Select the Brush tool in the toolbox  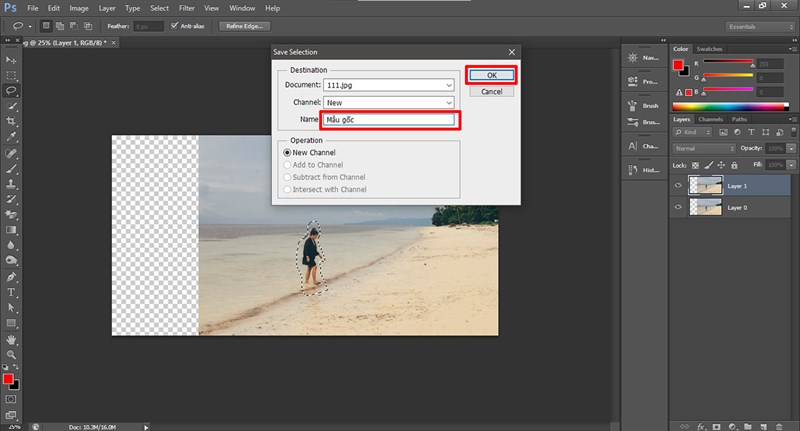[x=11, y=168]
